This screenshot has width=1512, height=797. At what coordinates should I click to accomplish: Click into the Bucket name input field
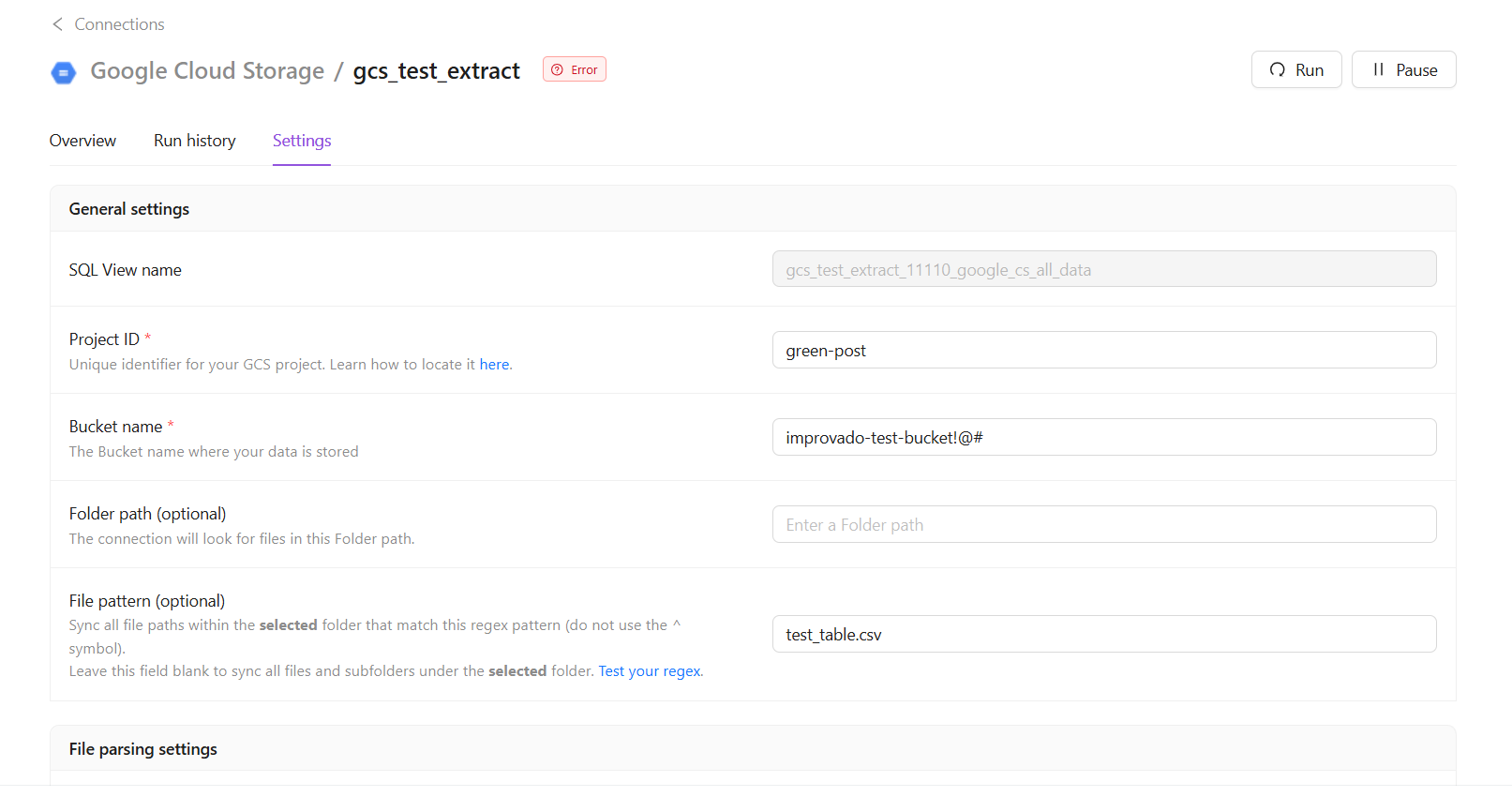pos(1103,437)
